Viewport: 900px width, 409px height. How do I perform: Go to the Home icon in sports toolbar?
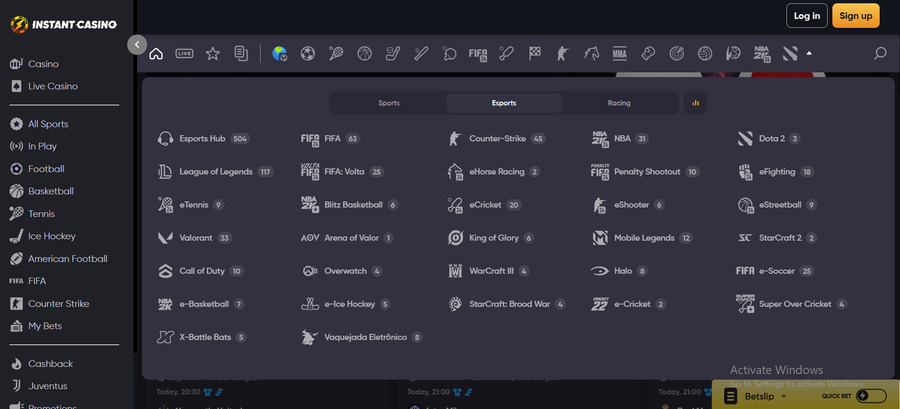tap(156, 53)
